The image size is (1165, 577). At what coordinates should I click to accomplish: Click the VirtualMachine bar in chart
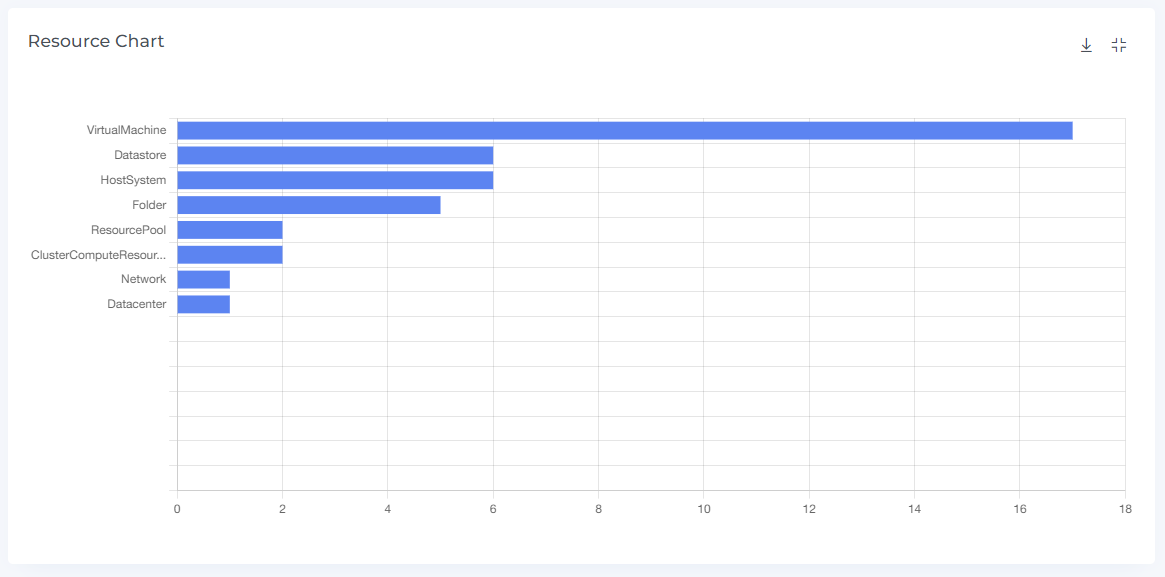pyautogui.click(x=624, y=131)
